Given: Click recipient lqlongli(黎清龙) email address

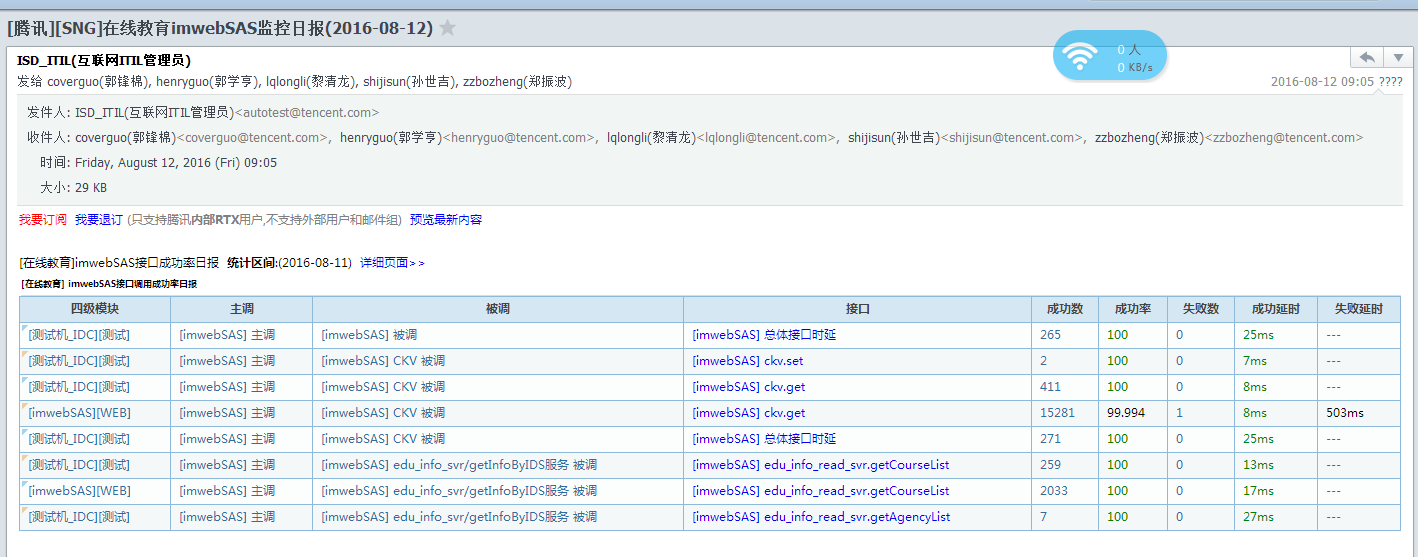Looking at the screenshot, I should coord(766,138).
